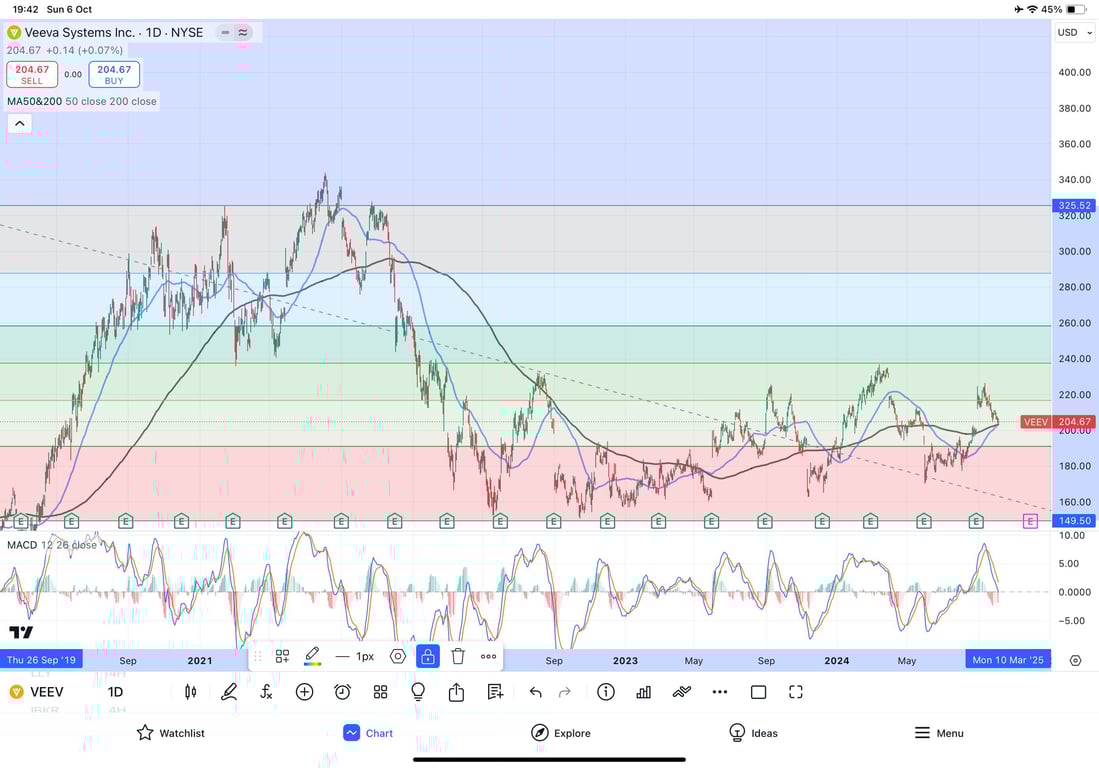Redo the last action
The image size is (1099, 768).
(x=565, y=692)
